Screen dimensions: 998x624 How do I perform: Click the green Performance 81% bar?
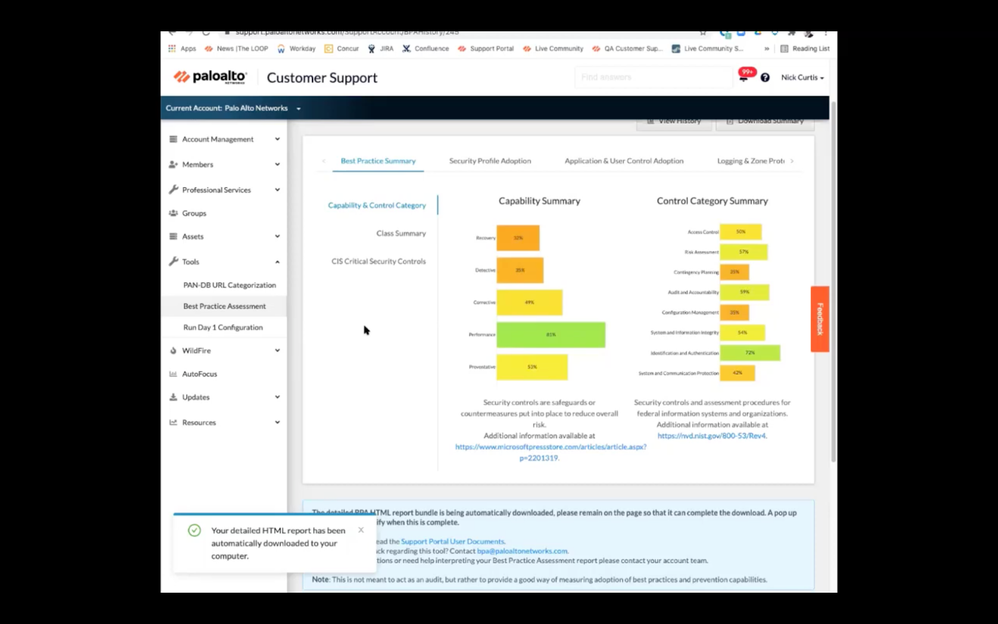click(x=551, y=335)
